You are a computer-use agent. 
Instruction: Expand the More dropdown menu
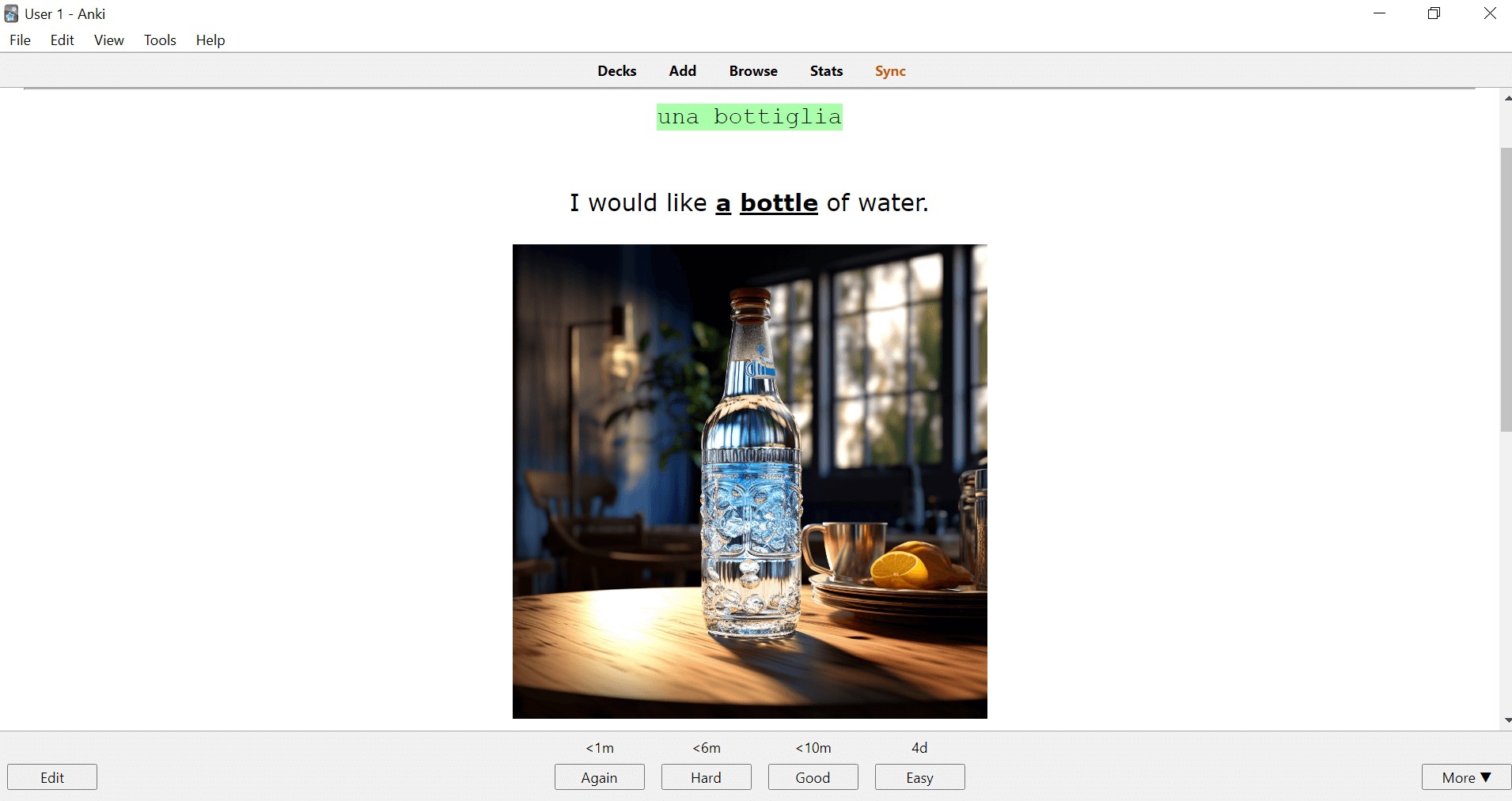pyautogui.click(x=1465, y=777)
